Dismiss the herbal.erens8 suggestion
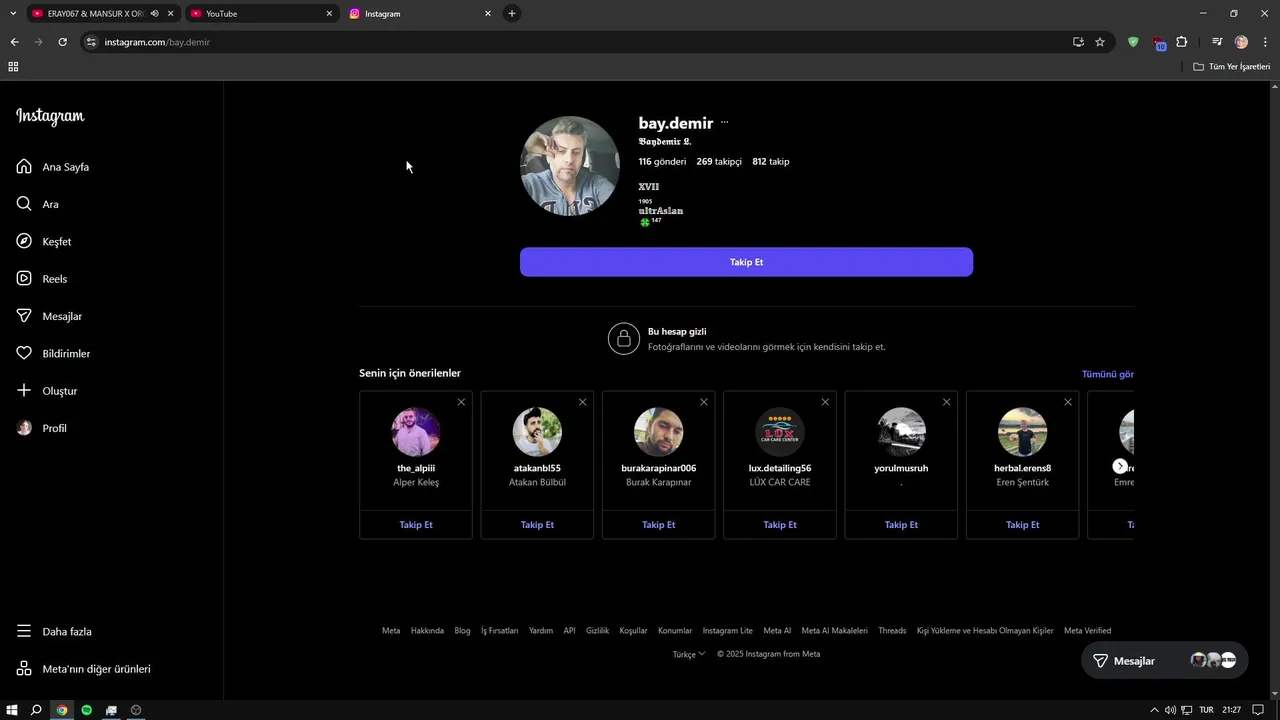Screen dimensions: 1280x720 [x=1068, y=402]
